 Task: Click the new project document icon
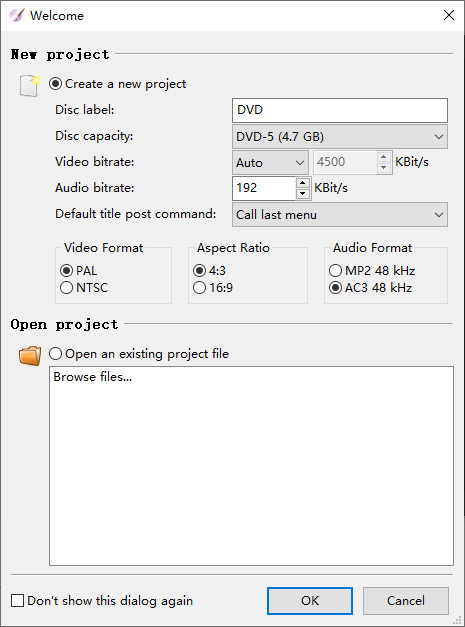pyautogui.click(x=30, y=85)
